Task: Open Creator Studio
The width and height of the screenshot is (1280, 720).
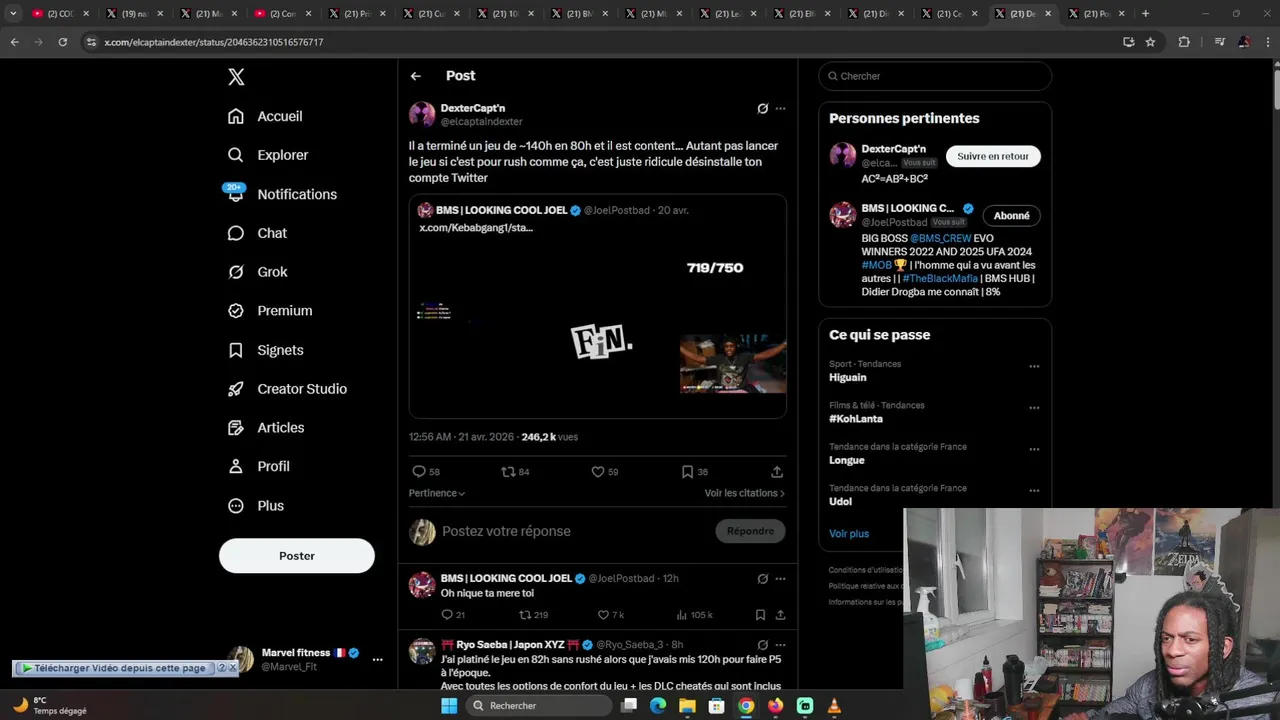Action: [287, 389]
